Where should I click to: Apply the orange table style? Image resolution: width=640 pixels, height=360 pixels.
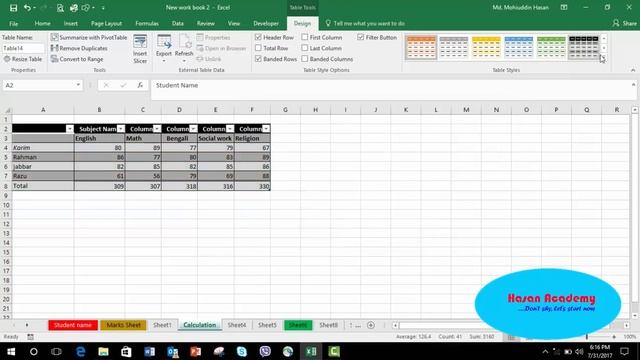pyautogui.click(x=421, y=47)
